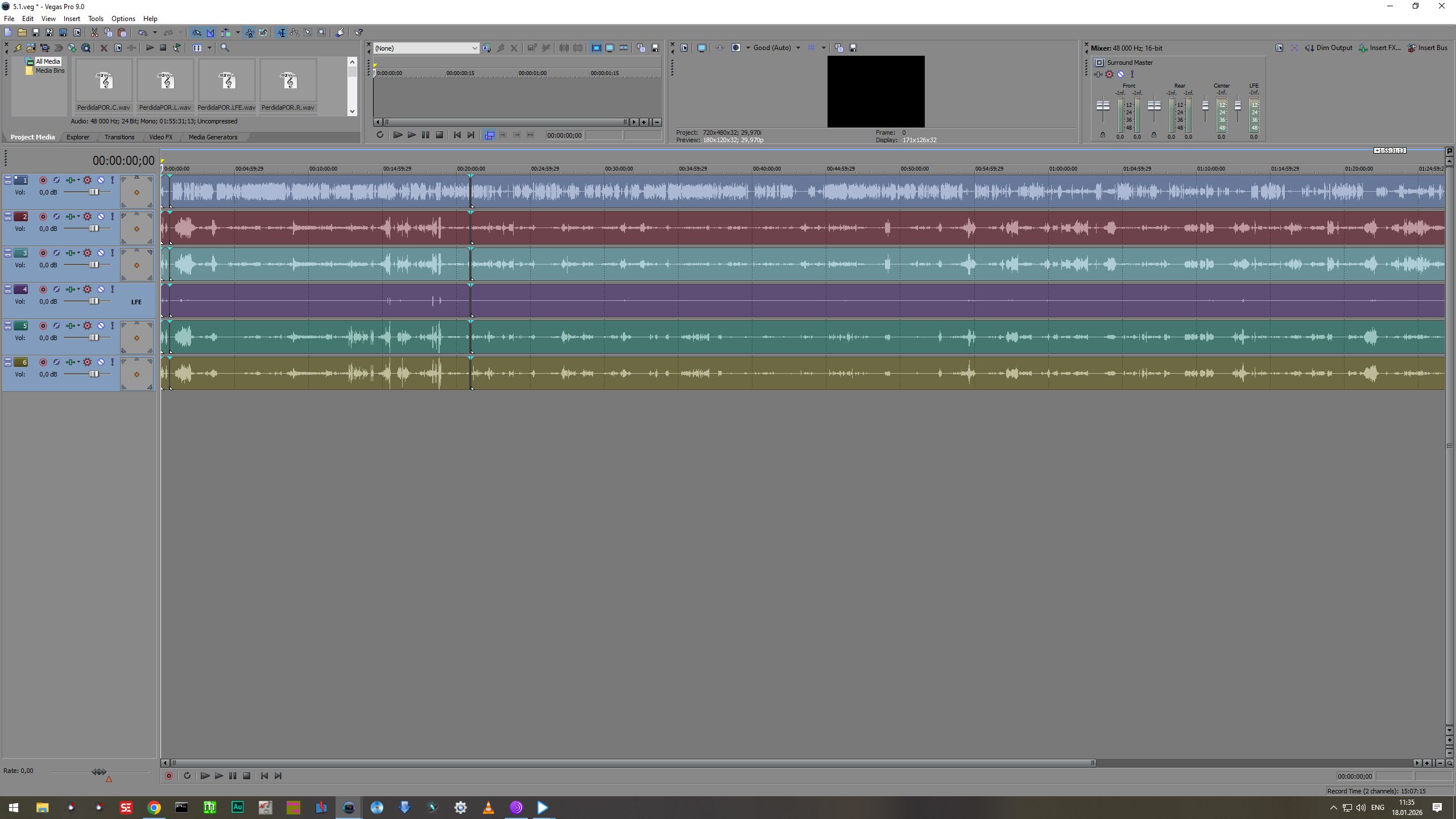Click the Cut scissors icon in main toolbar

coord(94,33)
